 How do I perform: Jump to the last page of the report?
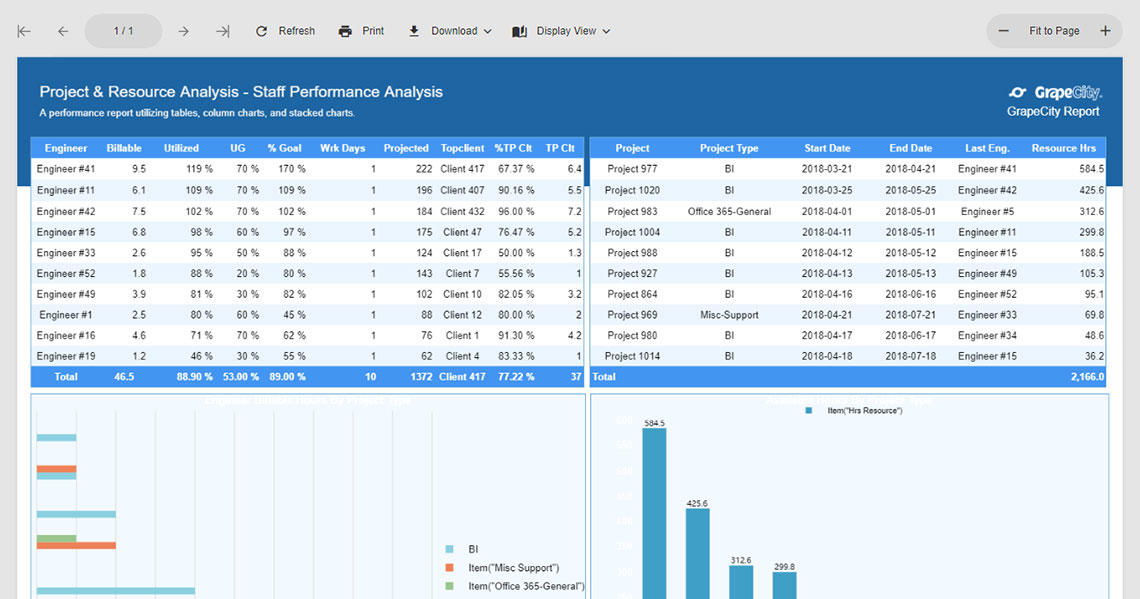pyautogui.click(x=222, y=31)
